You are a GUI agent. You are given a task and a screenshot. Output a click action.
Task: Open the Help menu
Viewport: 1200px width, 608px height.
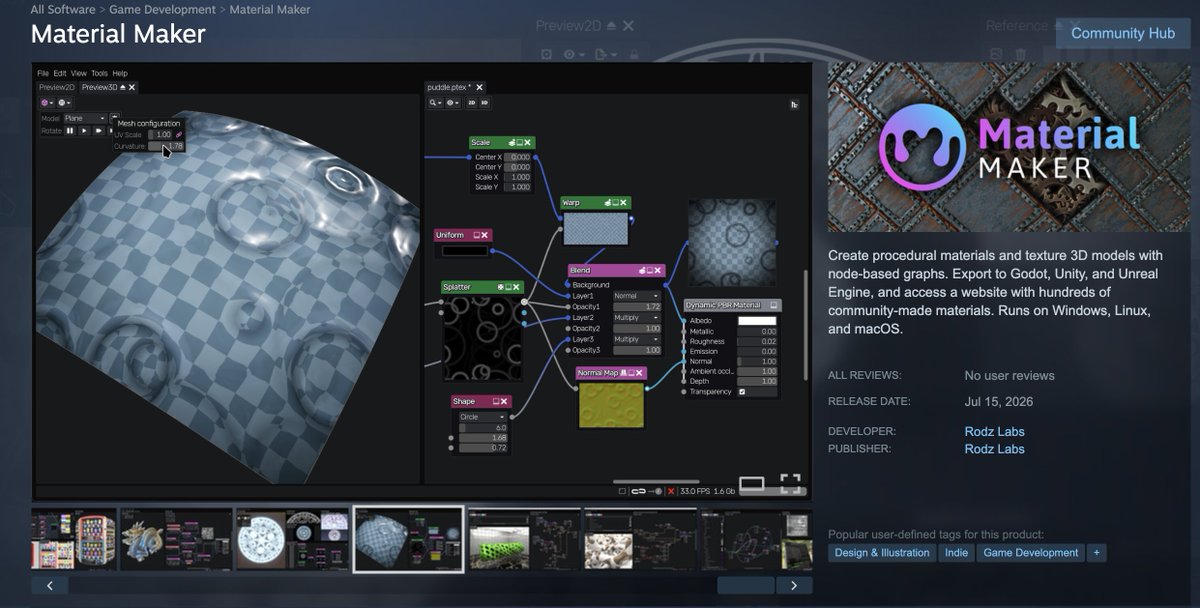pos(120,73)
